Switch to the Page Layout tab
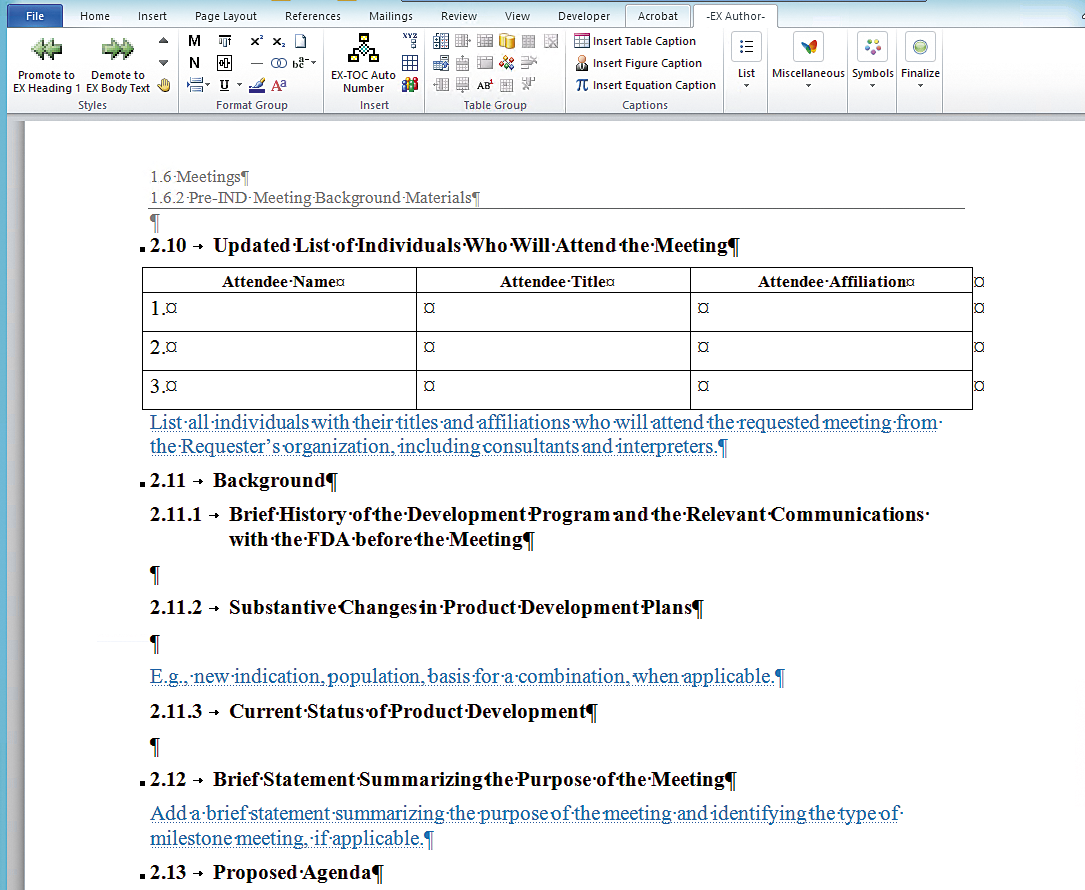 coord(226,16)
